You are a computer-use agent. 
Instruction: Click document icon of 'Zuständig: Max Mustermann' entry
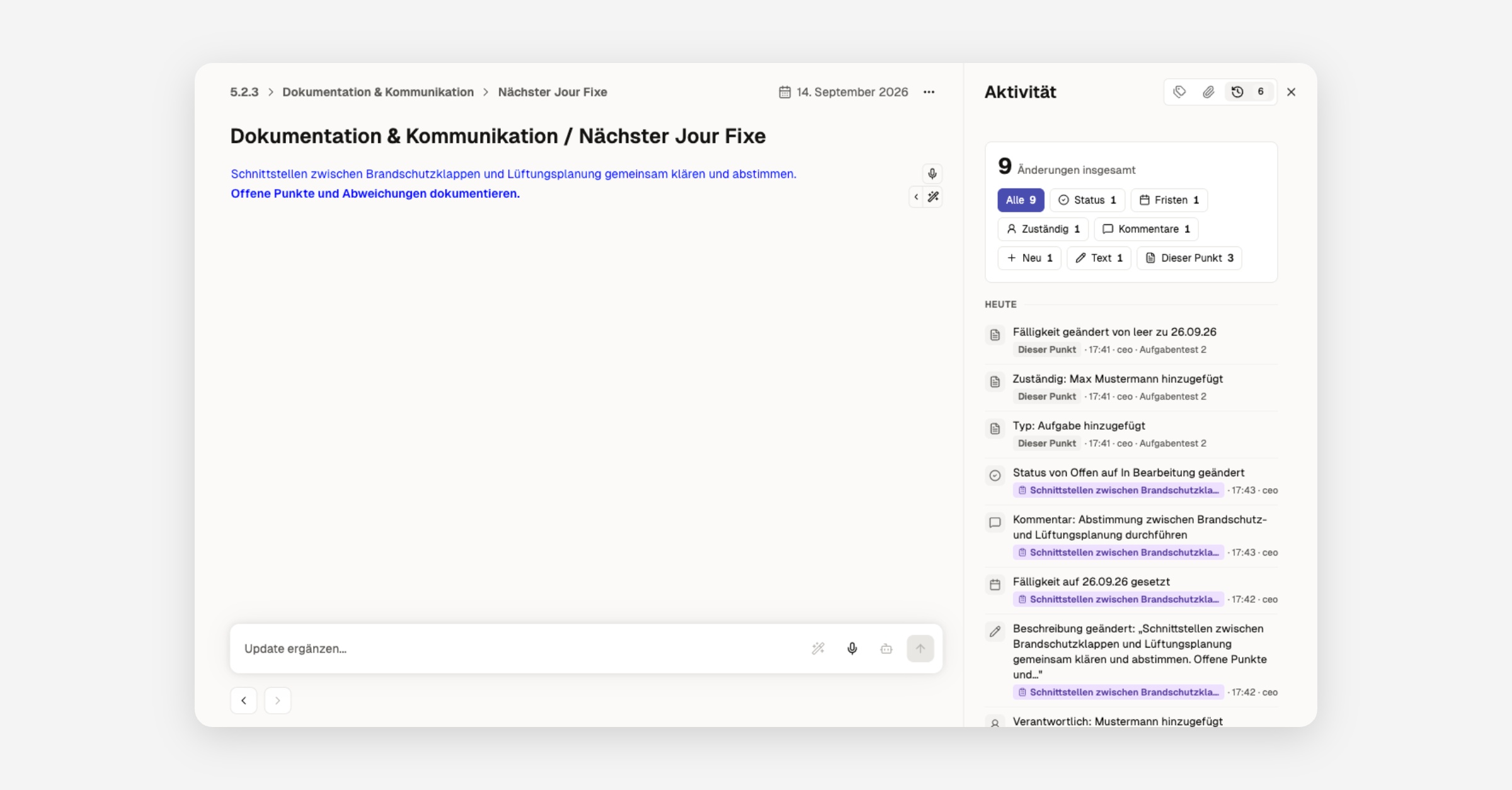click(995, 382)
